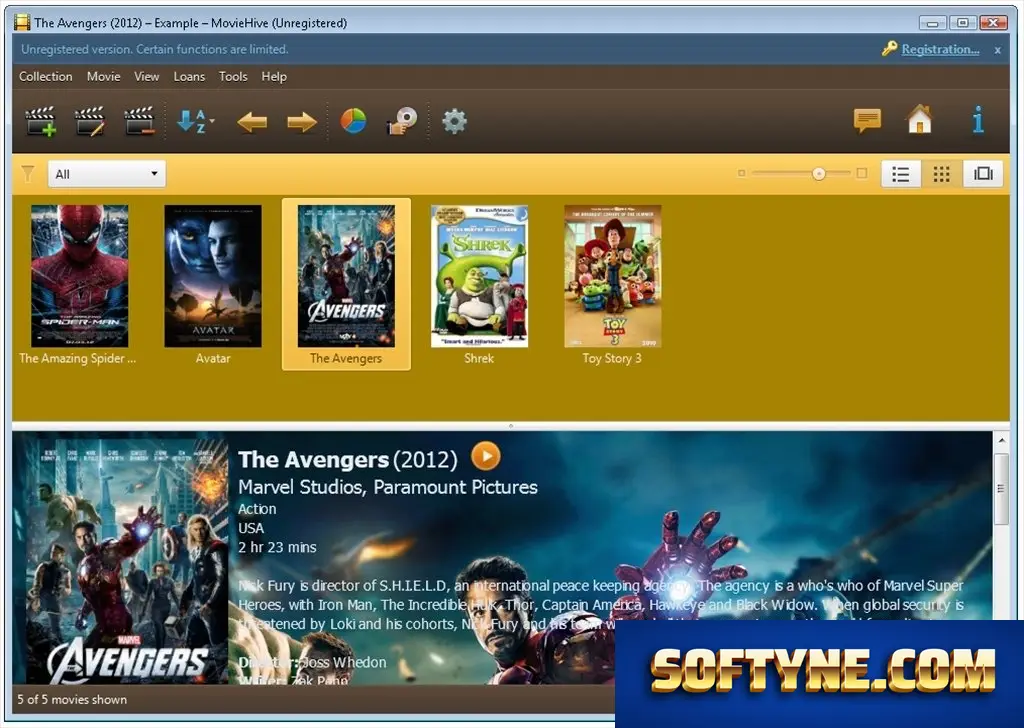Click the Add movie clapperboard icon
1024x728 pixels.
pos(40,121)
